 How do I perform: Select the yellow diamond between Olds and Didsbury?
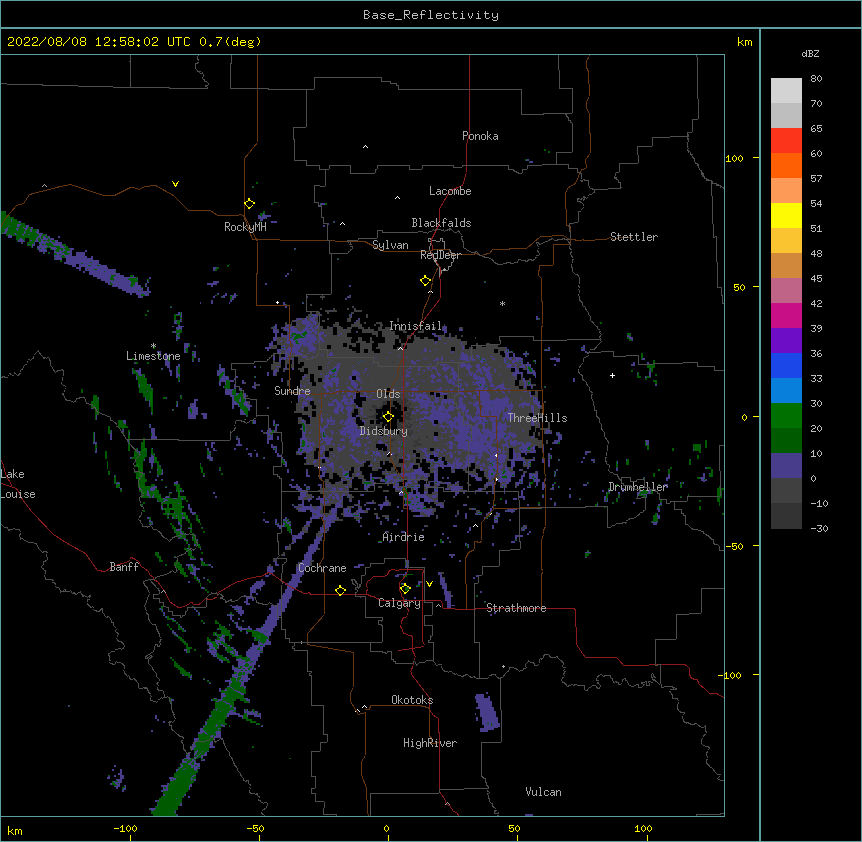point(388,417)
